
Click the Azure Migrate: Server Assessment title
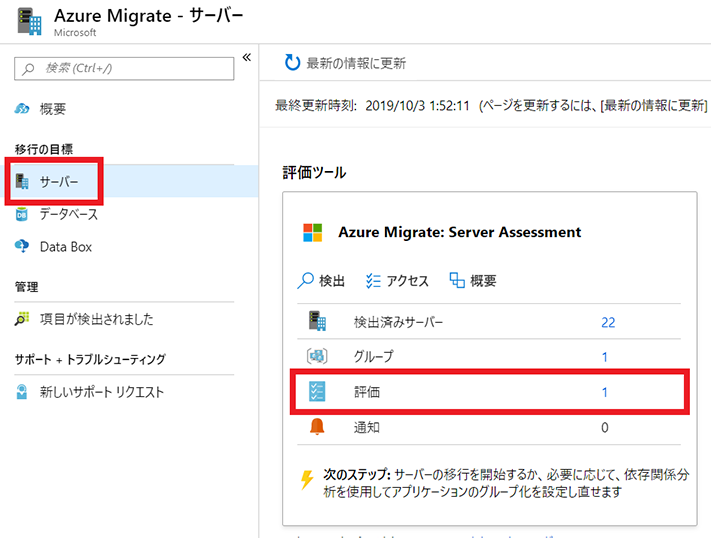point(460,232)
